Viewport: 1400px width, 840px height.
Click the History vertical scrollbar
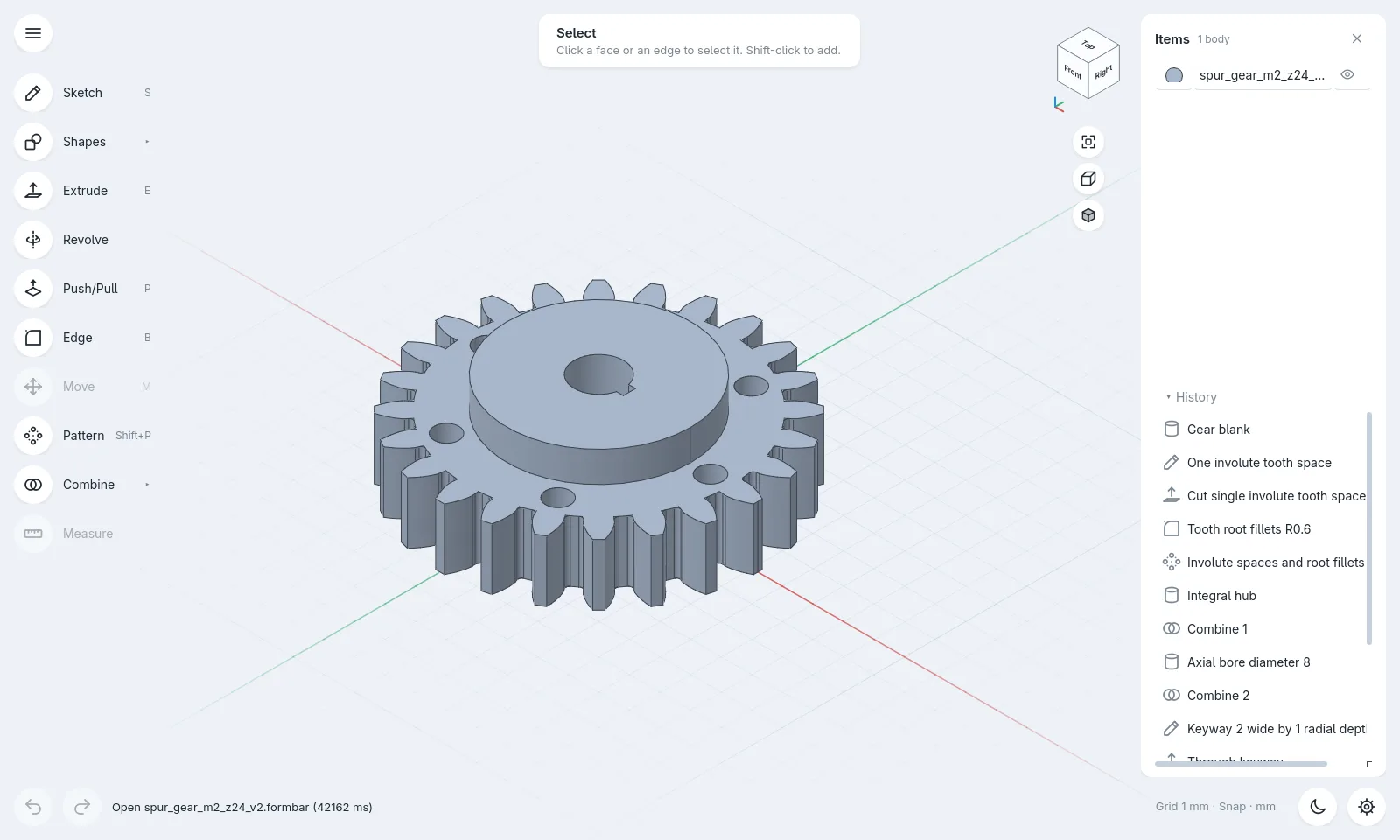coord(1369,528)
